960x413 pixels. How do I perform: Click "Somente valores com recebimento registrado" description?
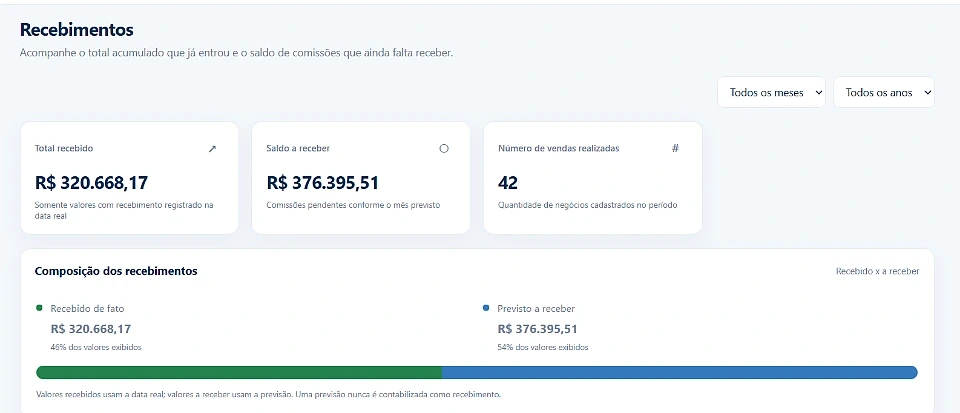pos(124,210)
